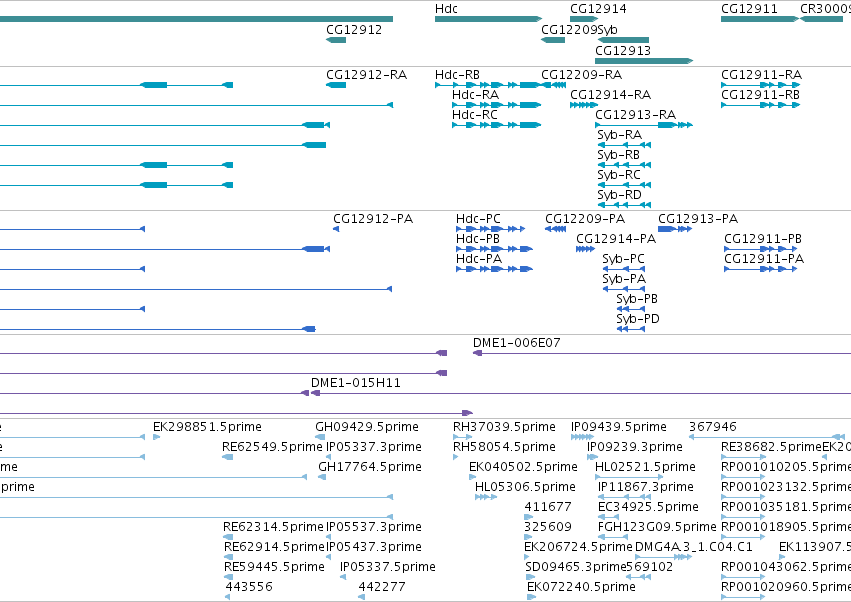Viewport: 851px width, 602px height.
Task: Select the Syb-RB transcript
Action: pyautogui.click(x=624, y=165)
